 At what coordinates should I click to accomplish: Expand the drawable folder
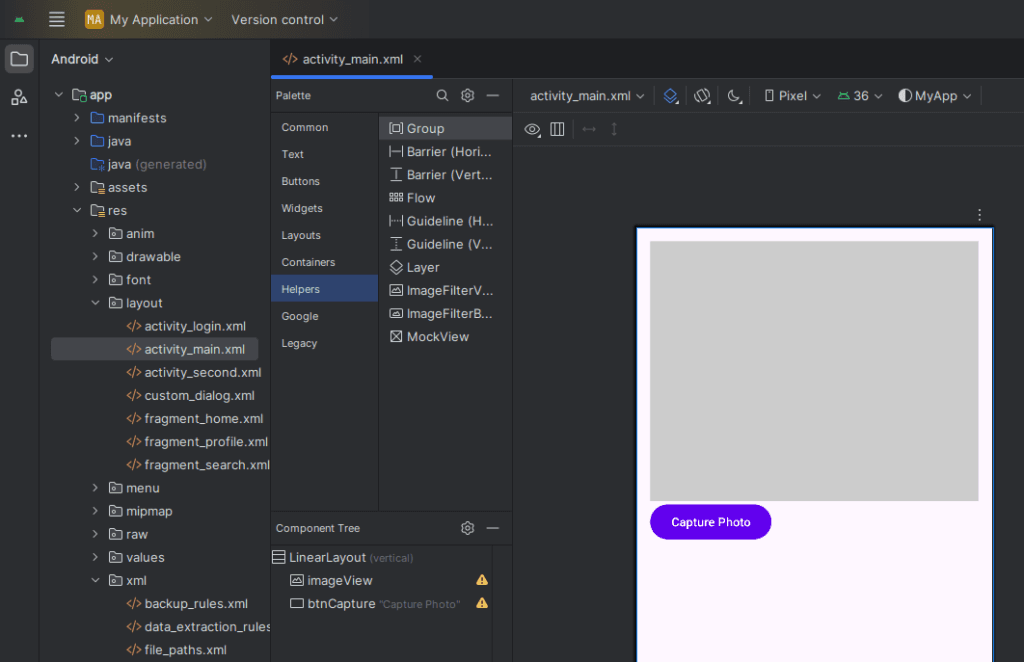point(95,257)
